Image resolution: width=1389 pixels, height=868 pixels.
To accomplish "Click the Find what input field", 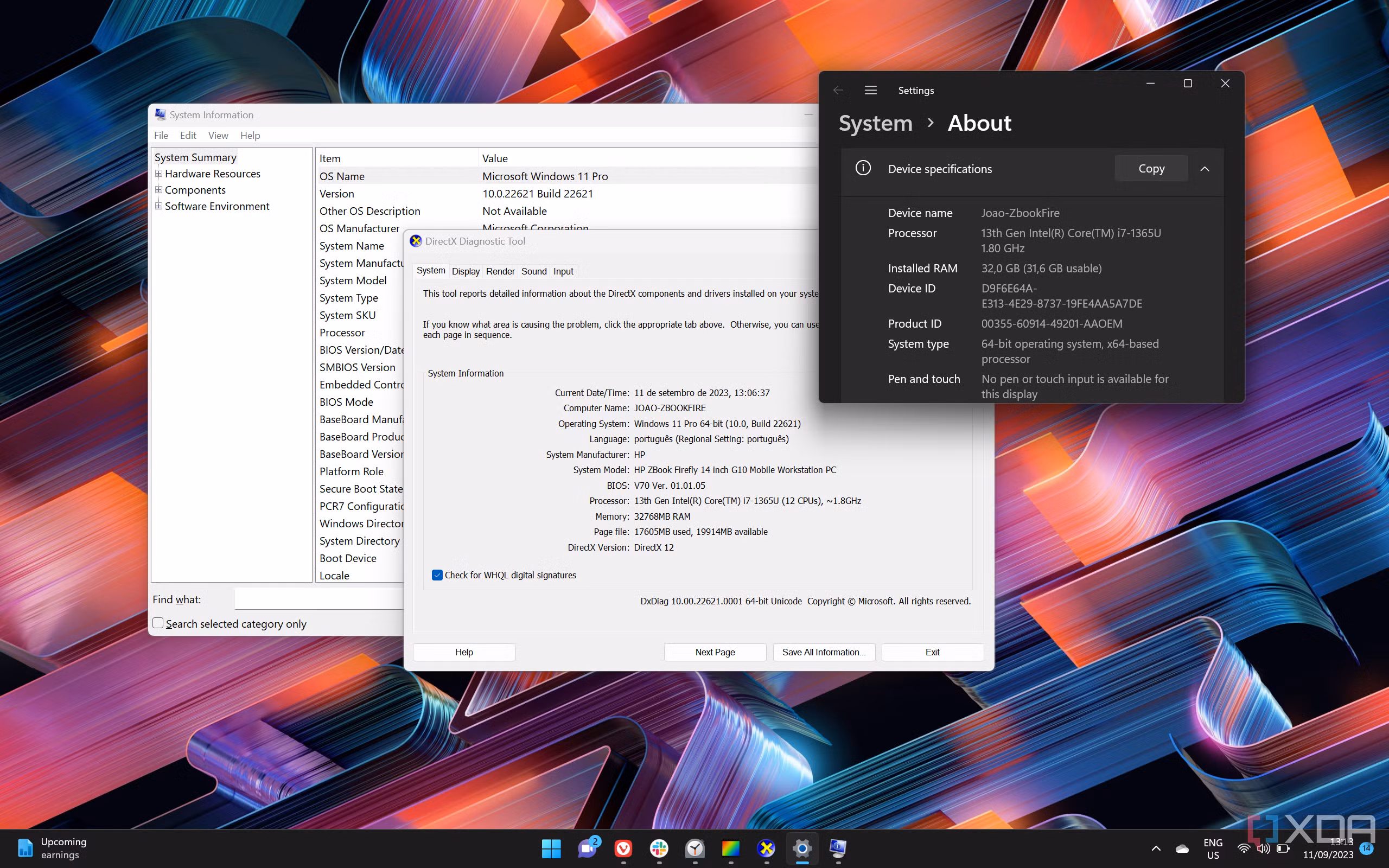I will click(x=319, y=599).
